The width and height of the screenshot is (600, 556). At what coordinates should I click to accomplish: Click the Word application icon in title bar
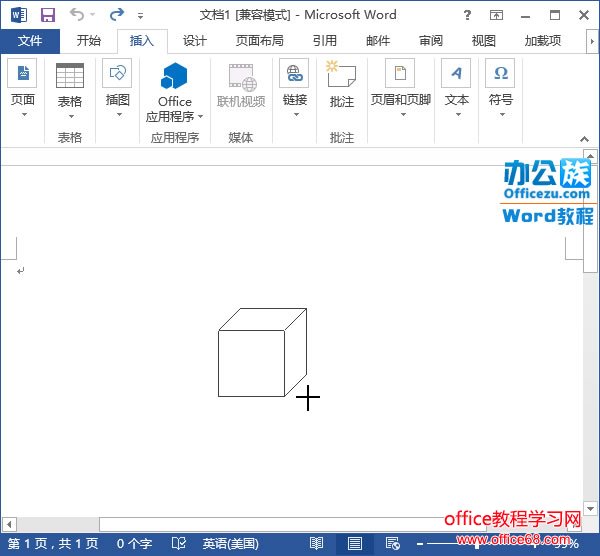click(x=19, y=15)
